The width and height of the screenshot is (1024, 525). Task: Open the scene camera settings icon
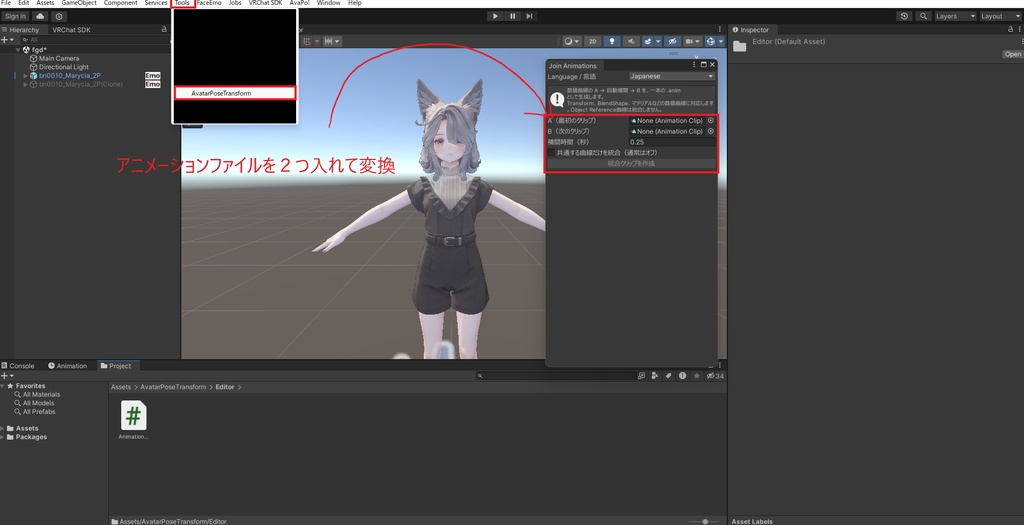tap(692, 41)
